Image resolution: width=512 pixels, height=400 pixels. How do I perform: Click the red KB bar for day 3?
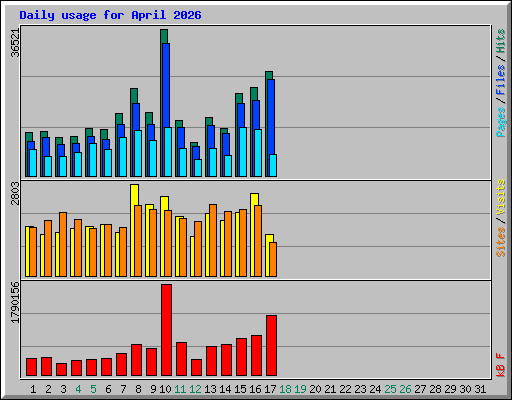(61, 370)
